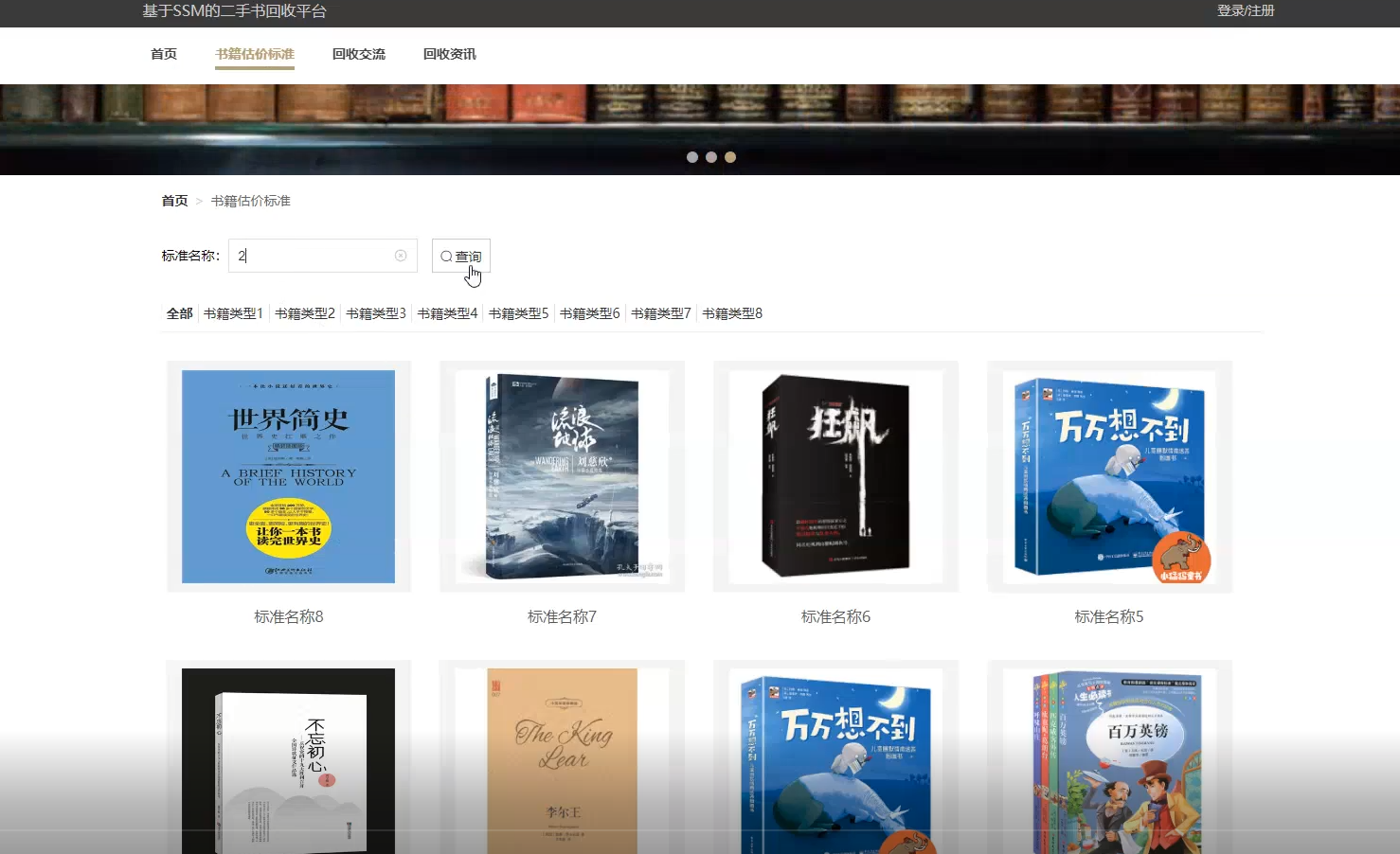Open 狂飙 book cover thumbnail

[x=835, y=476]
